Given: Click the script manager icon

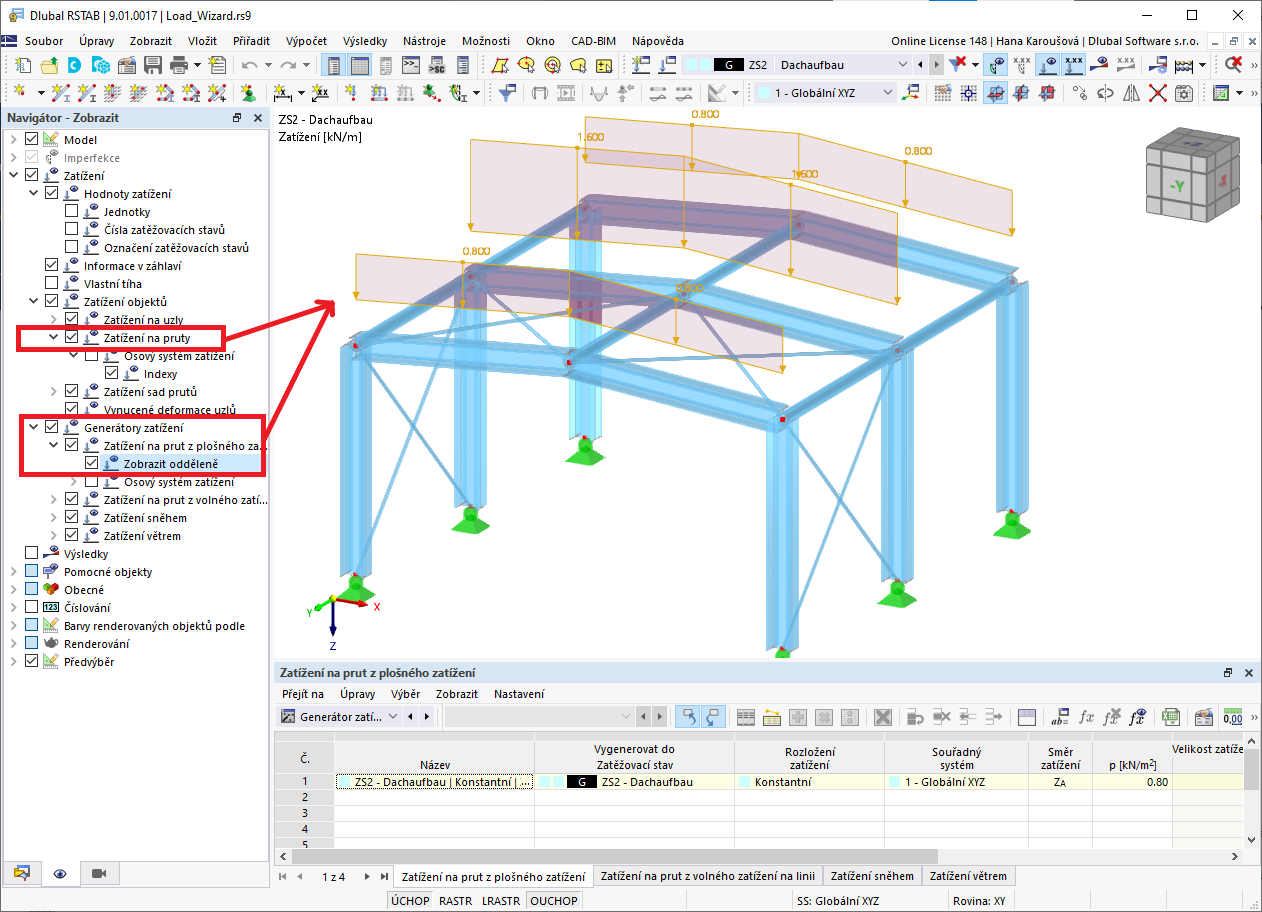Looking at the screenshot, I should coord(436,65).
